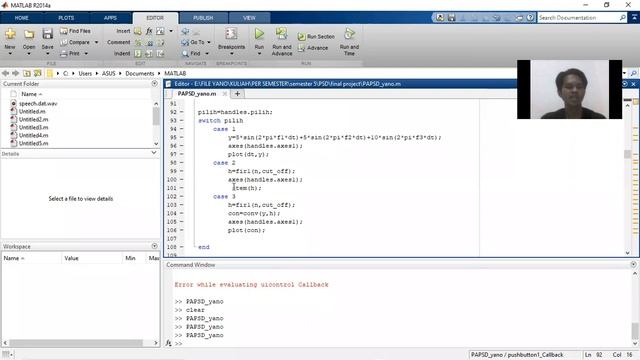Screen dimensions: 640x360
Task: Click the Insert section icon
Action: click(x=138, y=31)
